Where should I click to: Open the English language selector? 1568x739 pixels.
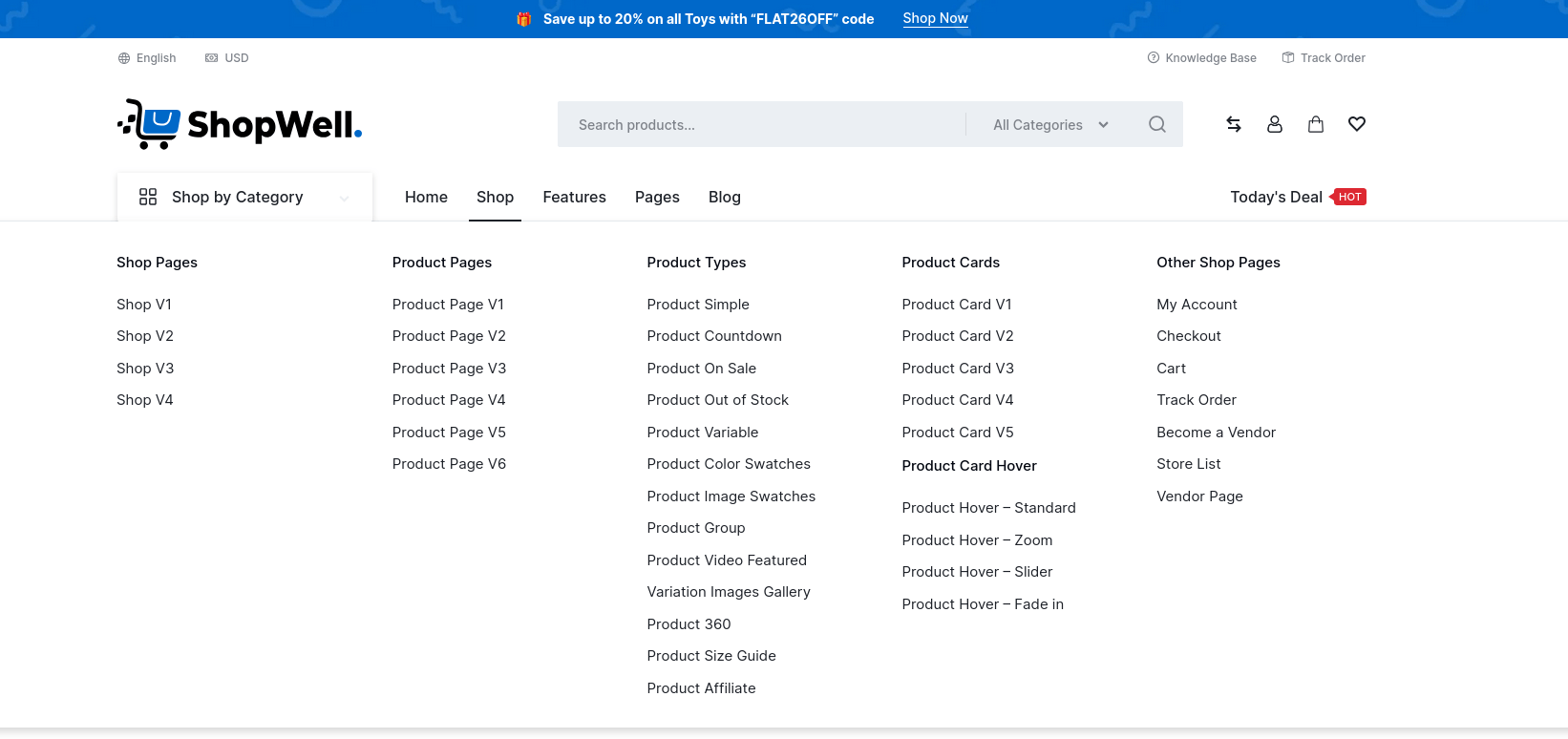[x=147, y=58]
